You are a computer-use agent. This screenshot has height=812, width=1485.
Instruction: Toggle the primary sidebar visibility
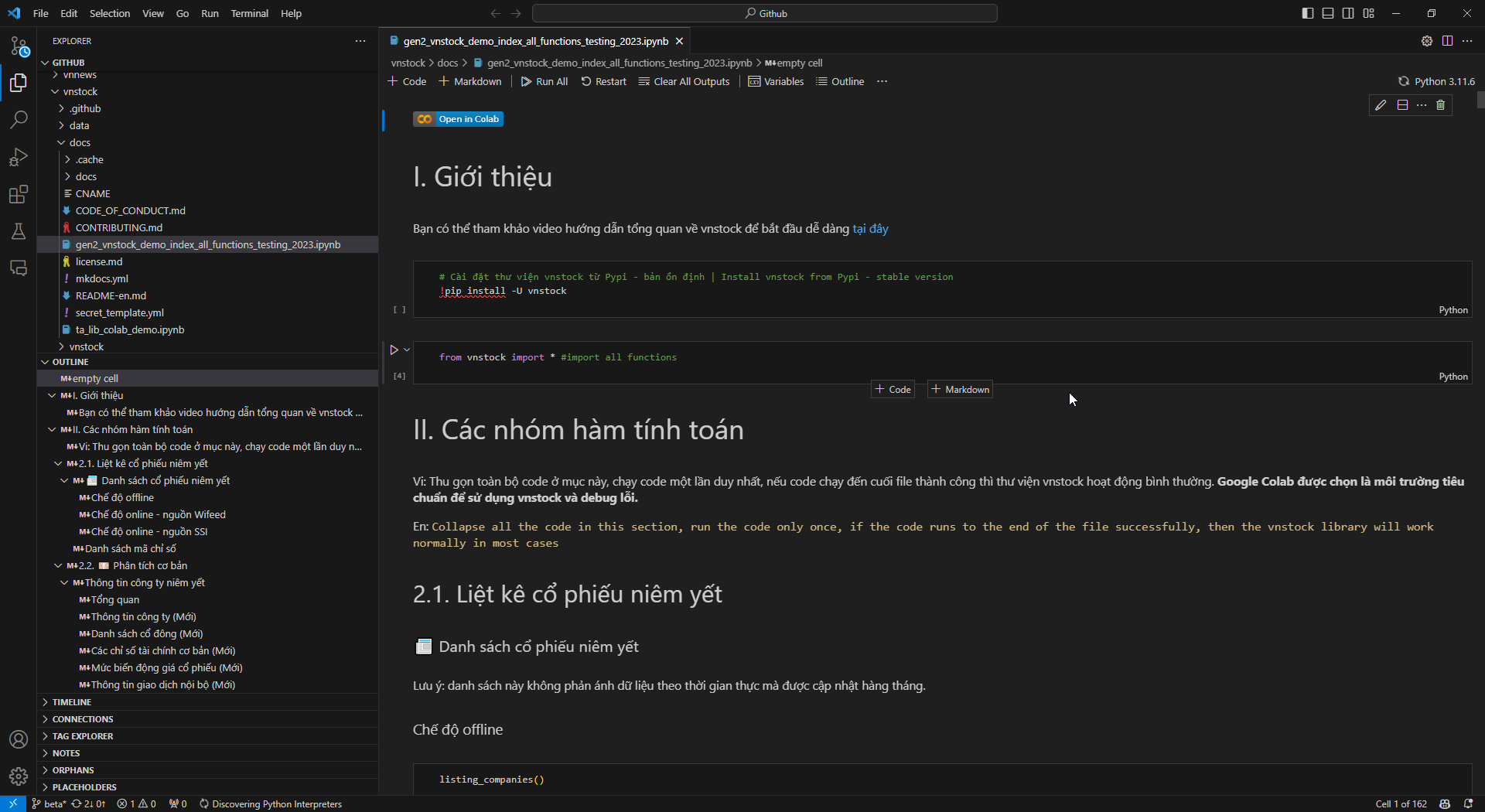pyautogui.click(x=1307, y=13)
